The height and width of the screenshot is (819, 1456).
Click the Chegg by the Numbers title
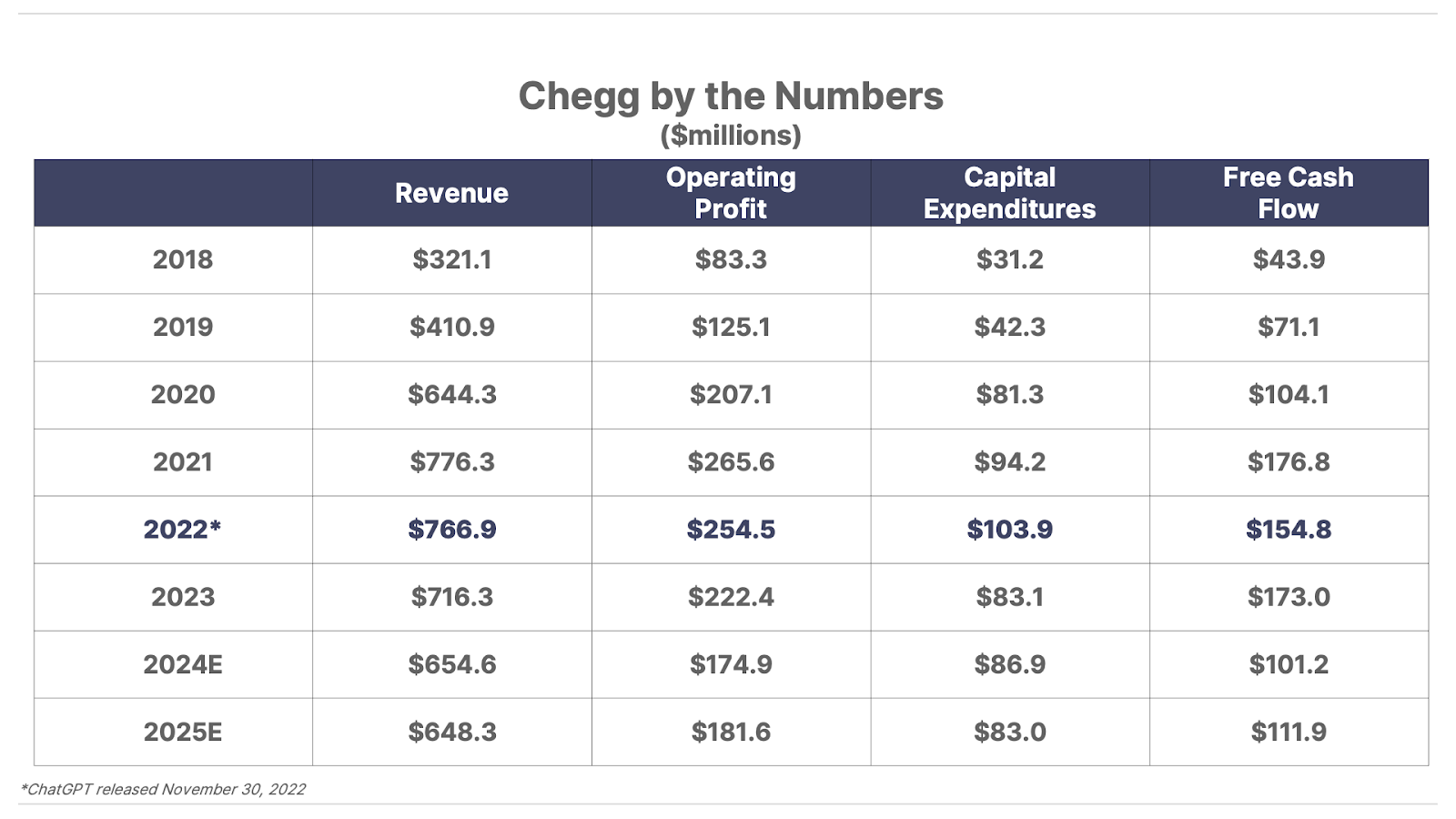pos(731,96)
